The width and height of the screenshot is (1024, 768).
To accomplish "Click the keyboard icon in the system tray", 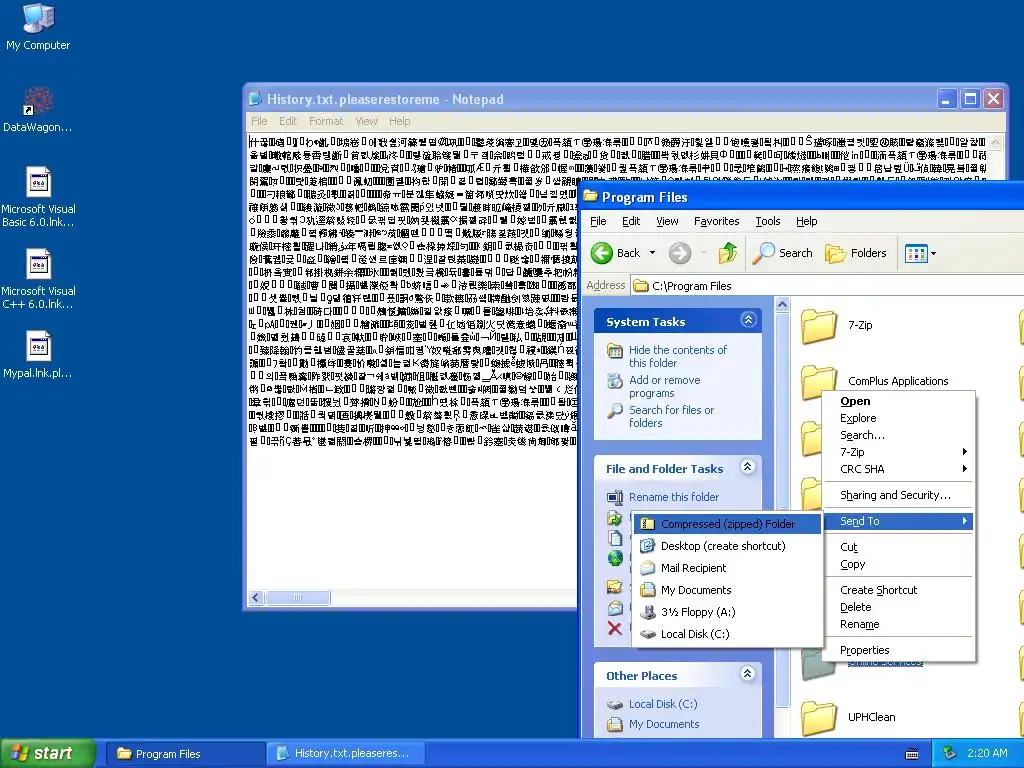I will point(912,754).
